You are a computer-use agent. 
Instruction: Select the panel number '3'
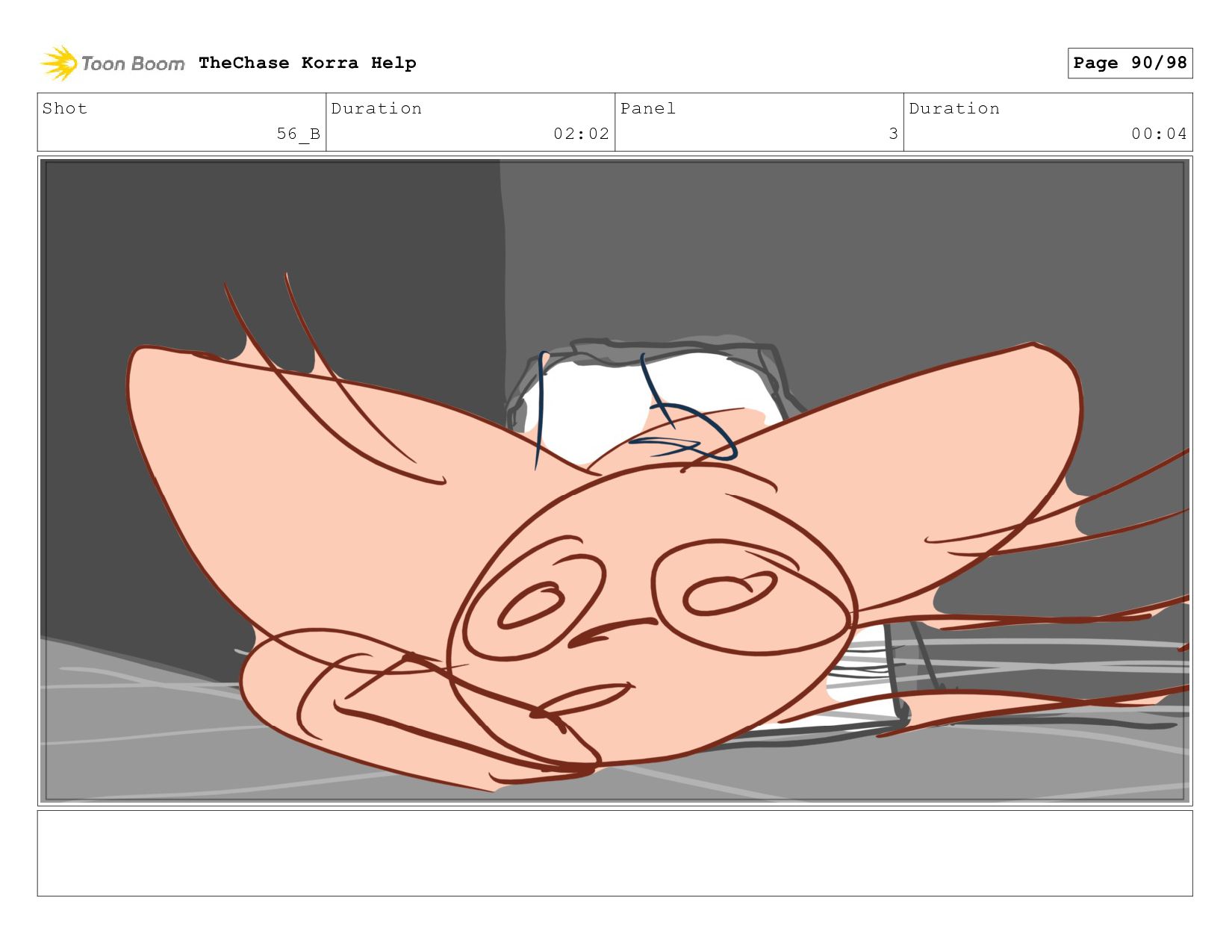pyautogui.click(x=893, y=134)
